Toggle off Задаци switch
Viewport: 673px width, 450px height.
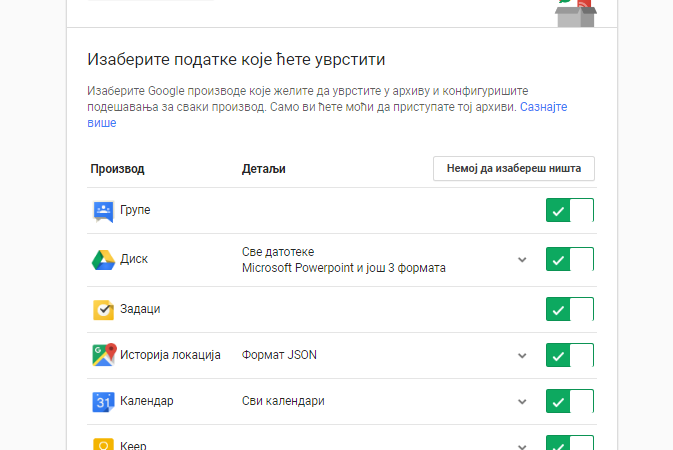pos(570,309)
